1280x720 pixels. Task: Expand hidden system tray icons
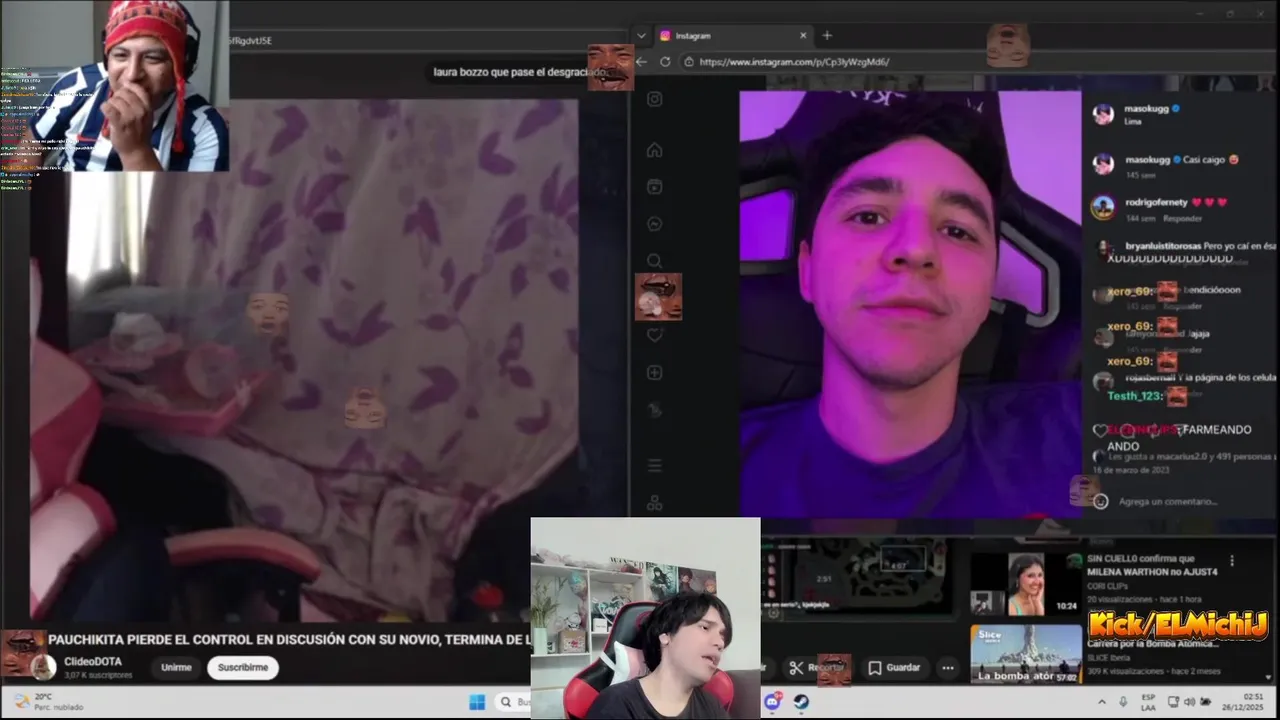click(x=1102, y=701)
